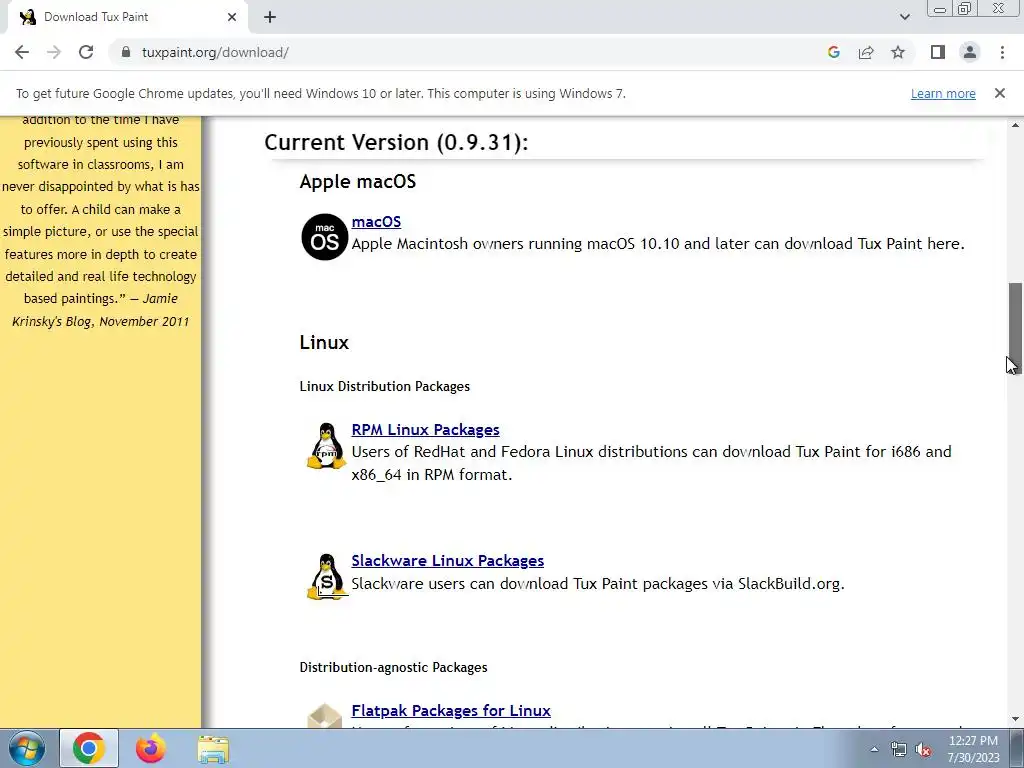Open the macOS download link
The width and height of the screenshot is (1024, 768).
pyautogui.click(x=376, y=221)
